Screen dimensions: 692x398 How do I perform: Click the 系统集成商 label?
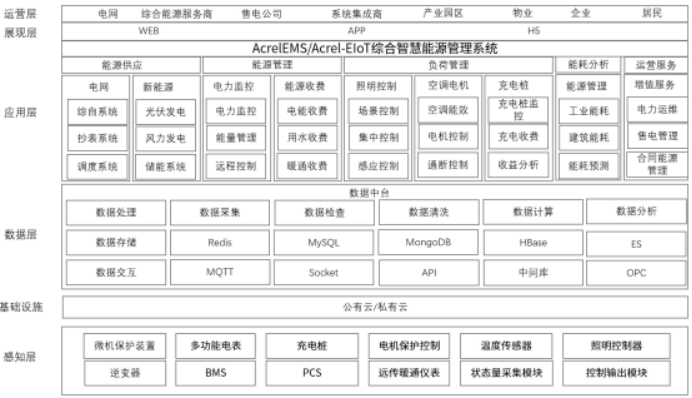tap(357, 14)
